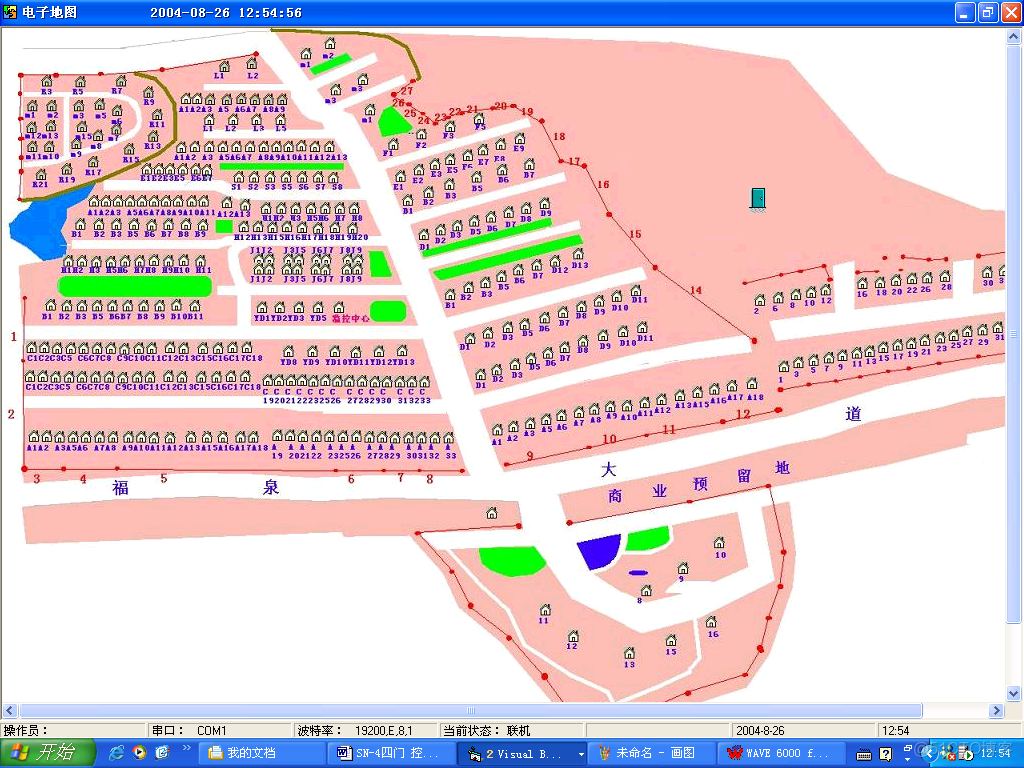Click the language bar keyboard icon
Screen dimensions: 1024x768
864,755
